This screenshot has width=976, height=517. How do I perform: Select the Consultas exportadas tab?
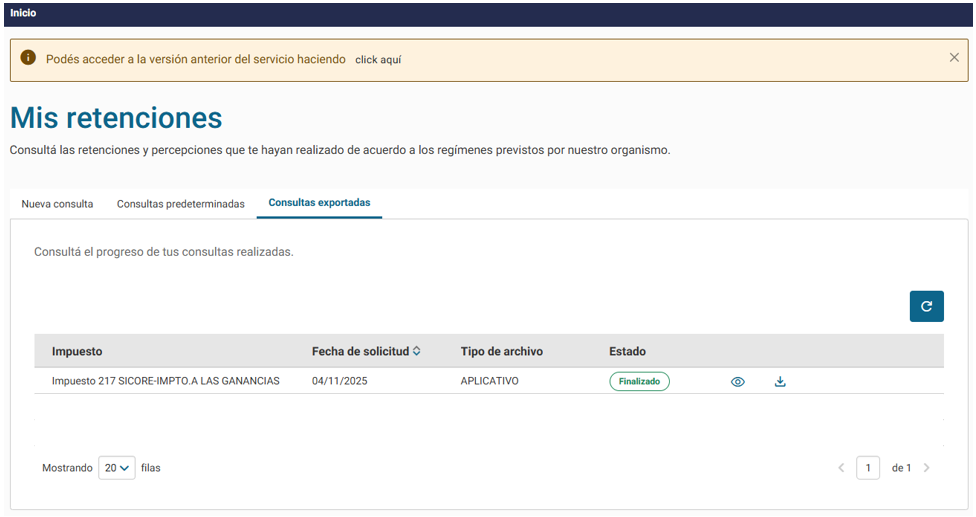(319, 203)
